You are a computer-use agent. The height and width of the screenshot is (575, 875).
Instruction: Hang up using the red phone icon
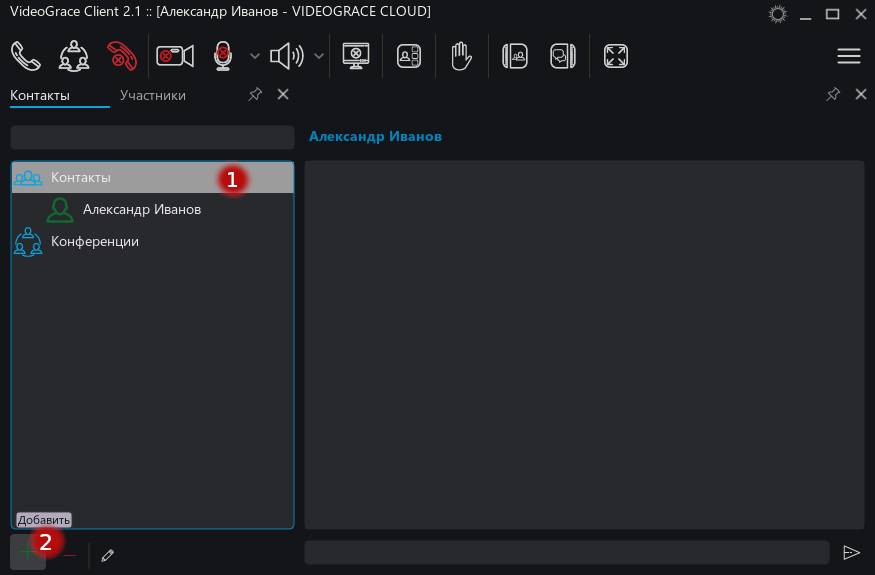click(122, 56)
